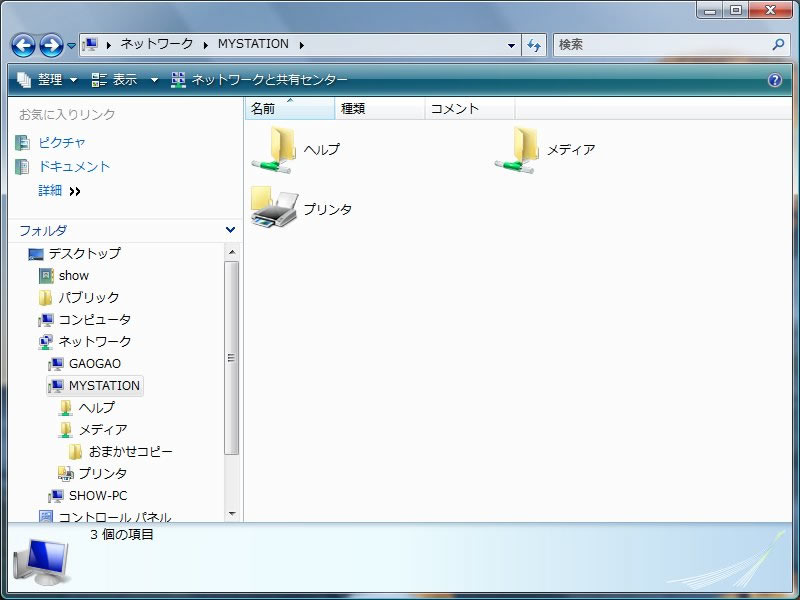Click the refresh button beside address bar
Viewport: 800px width, 600px height.
pyautogui.click(x=534, y=45)
